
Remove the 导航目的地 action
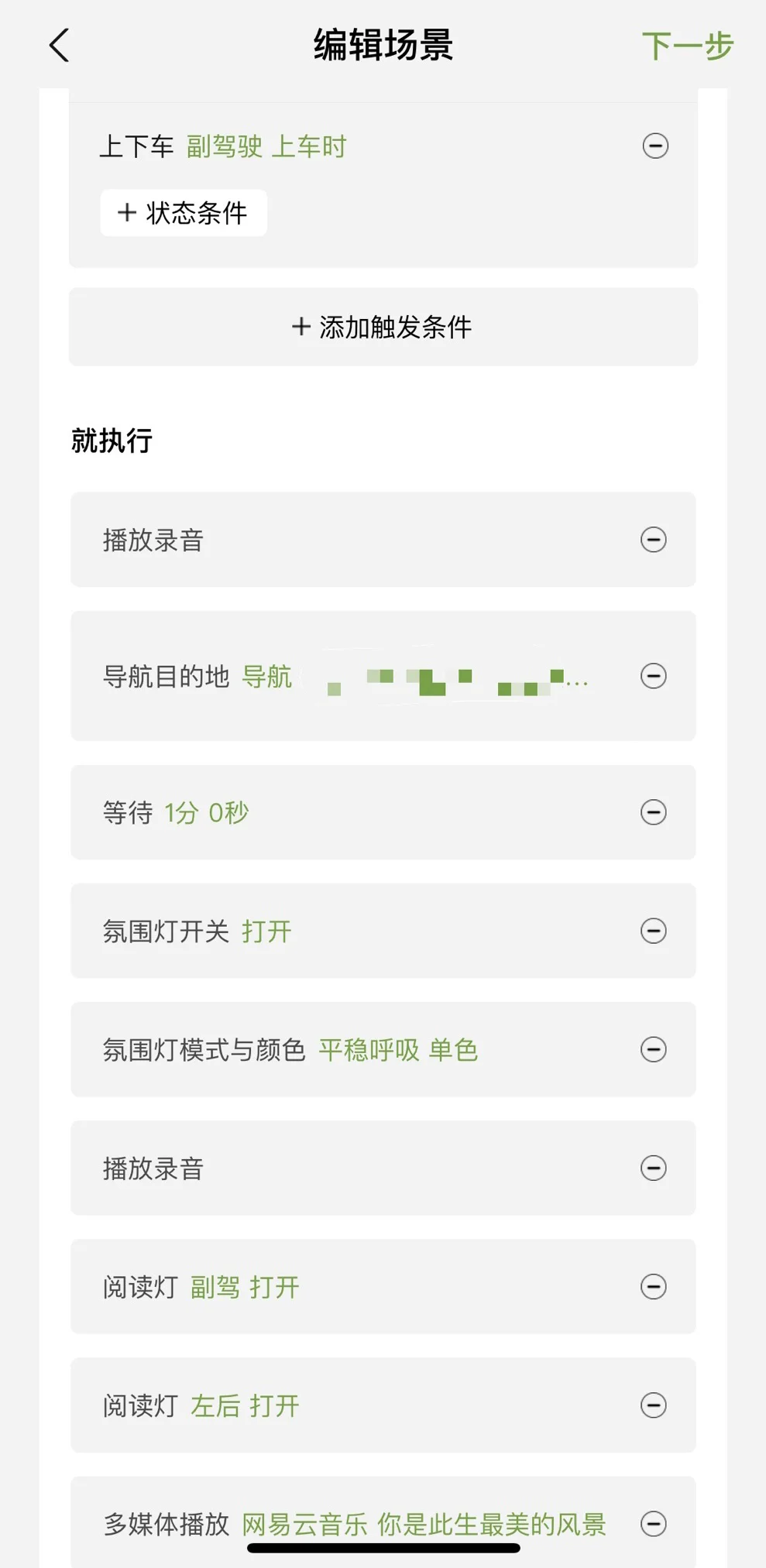[x=653, y=676]
